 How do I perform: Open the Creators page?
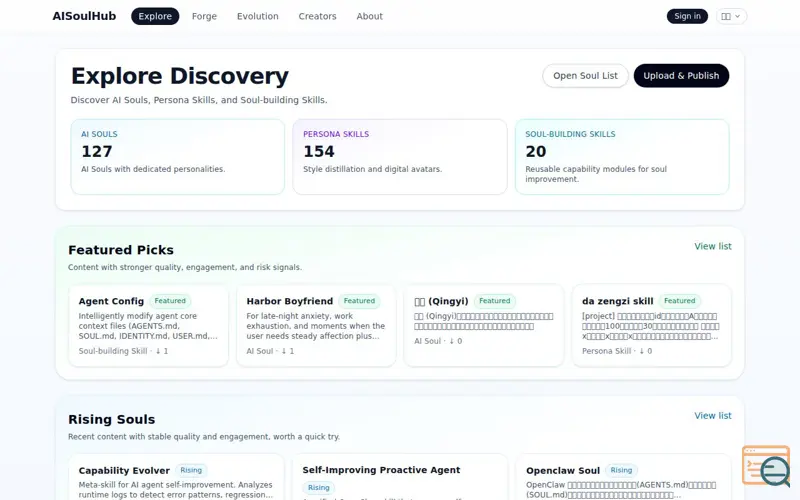(x=317, y=16)
